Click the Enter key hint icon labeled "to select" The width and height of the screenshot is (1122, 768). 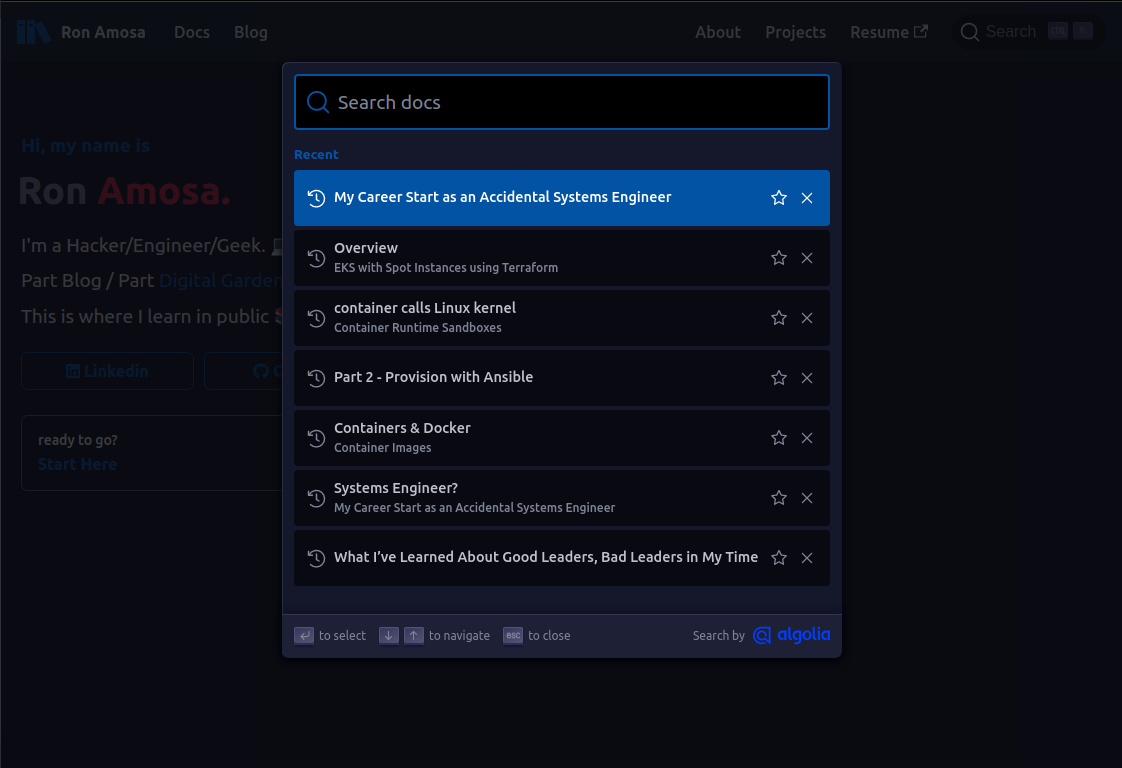pyautogui.click(x=304, y=635)
